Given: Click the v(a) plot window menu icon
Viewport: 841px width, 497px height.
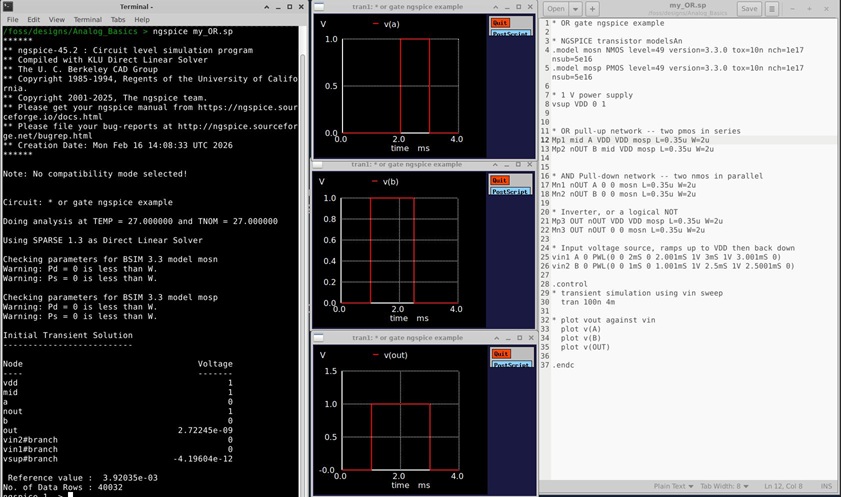Looking at the screenshot, I should point(319,6).
